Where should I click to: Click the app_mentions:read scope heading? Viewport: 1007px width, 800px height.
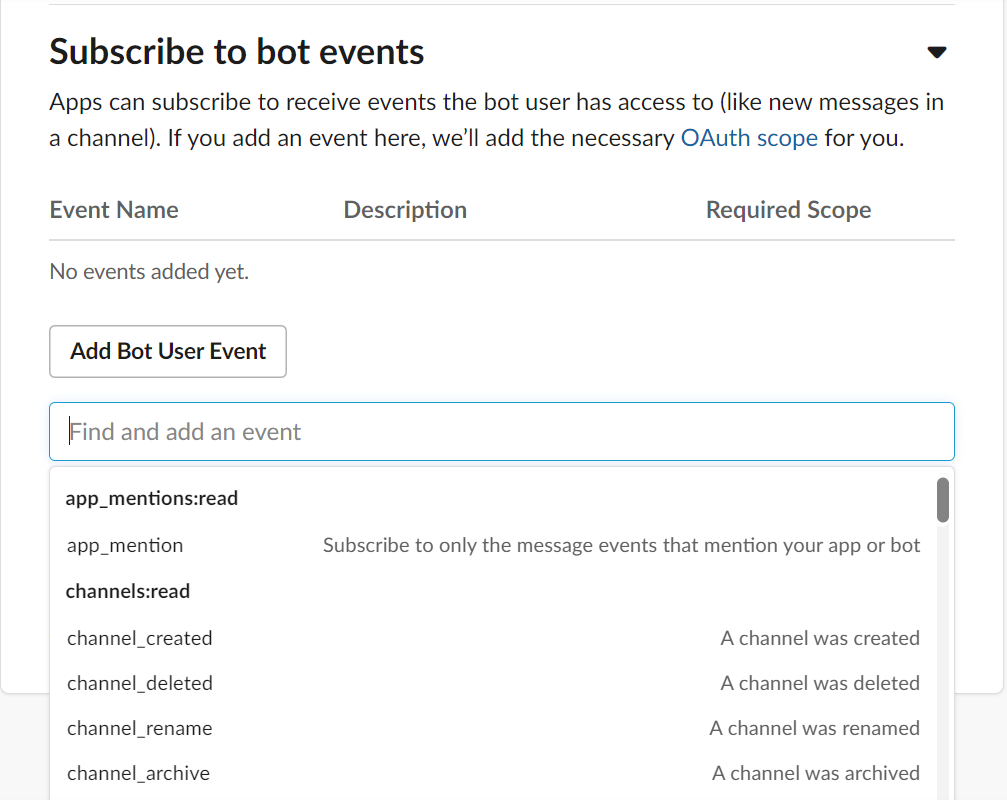click(x=152, y=498)
